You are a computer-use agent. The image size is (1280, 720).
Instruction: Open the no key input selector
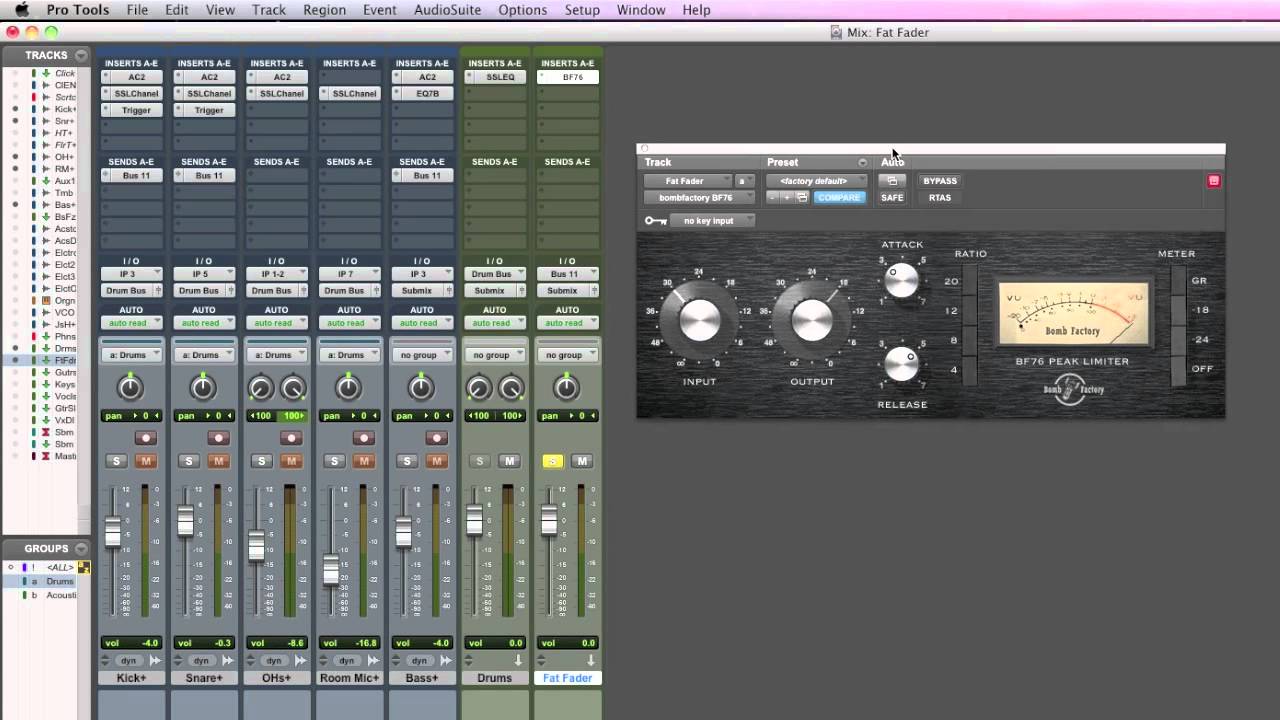point(713,221)
